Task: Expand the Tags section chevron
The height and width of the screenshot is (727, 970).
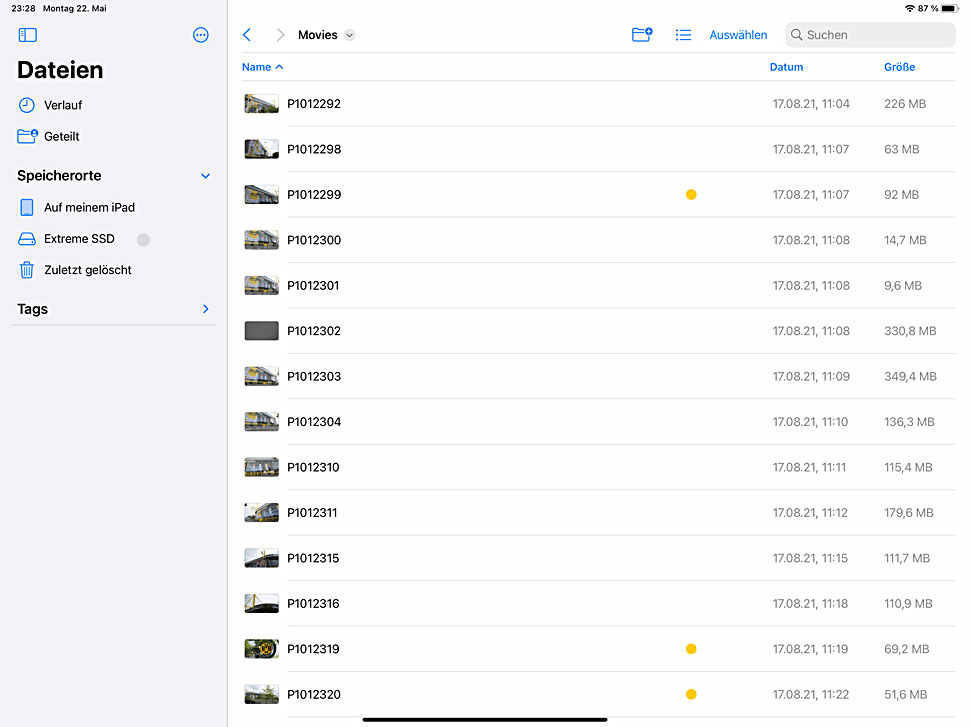Action: click(205, 309)
